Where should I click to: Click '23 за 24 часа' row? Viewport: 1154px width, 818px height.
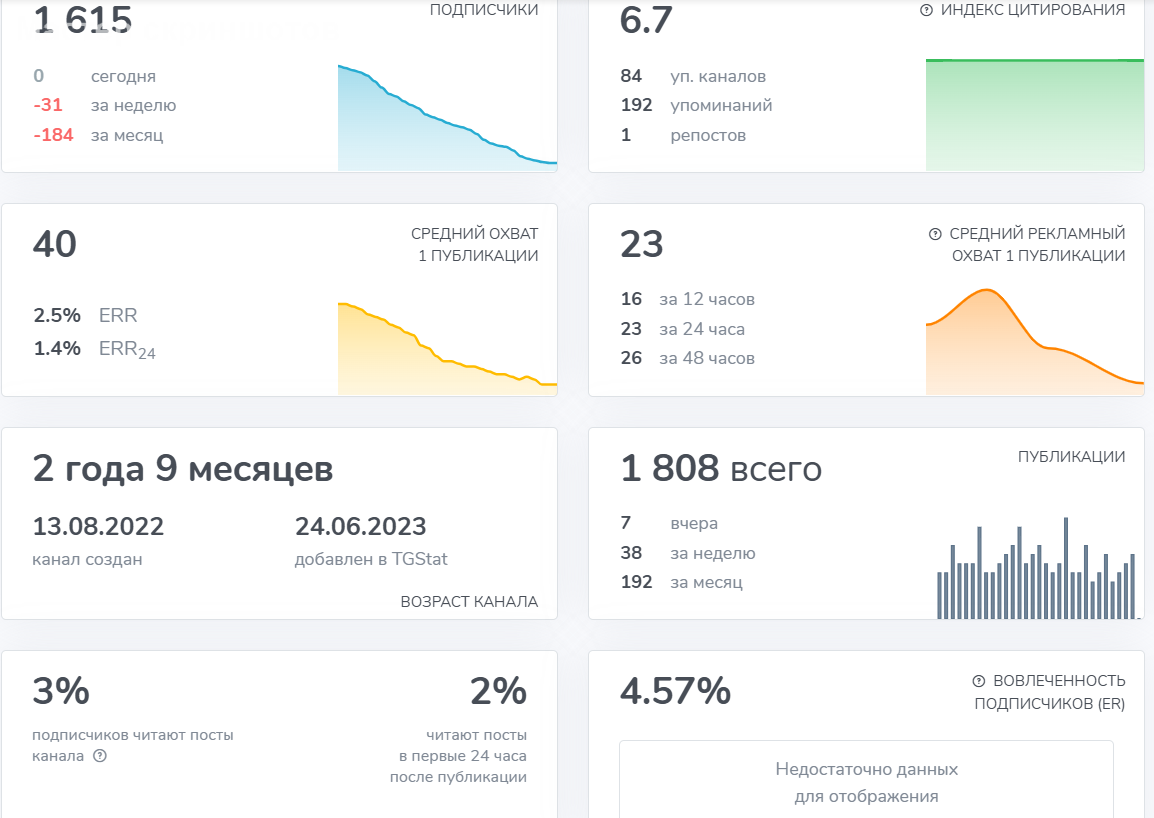pos(682,328)
